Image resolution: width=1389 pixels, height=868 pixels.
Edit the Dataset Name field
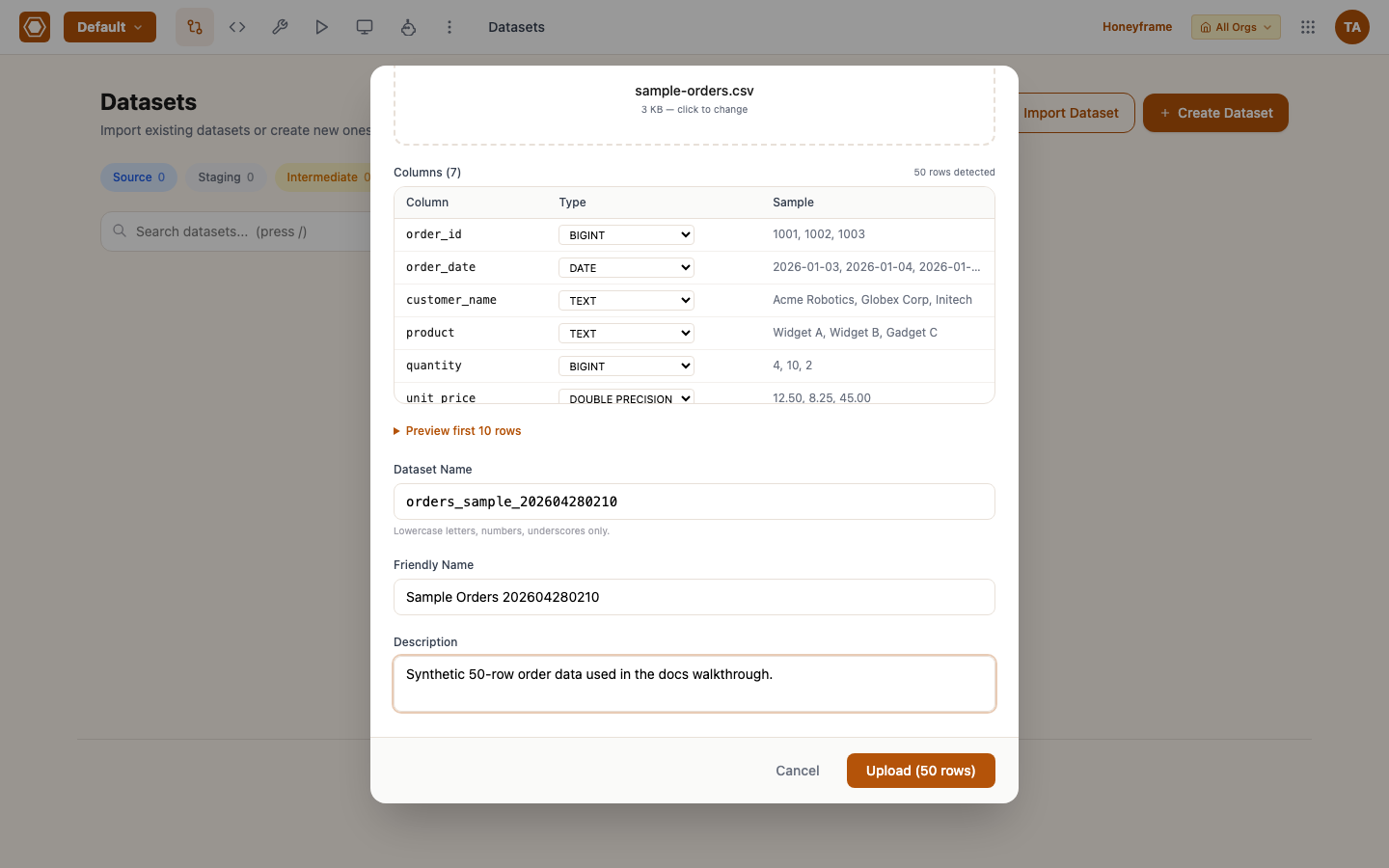(x=694, y=502)
